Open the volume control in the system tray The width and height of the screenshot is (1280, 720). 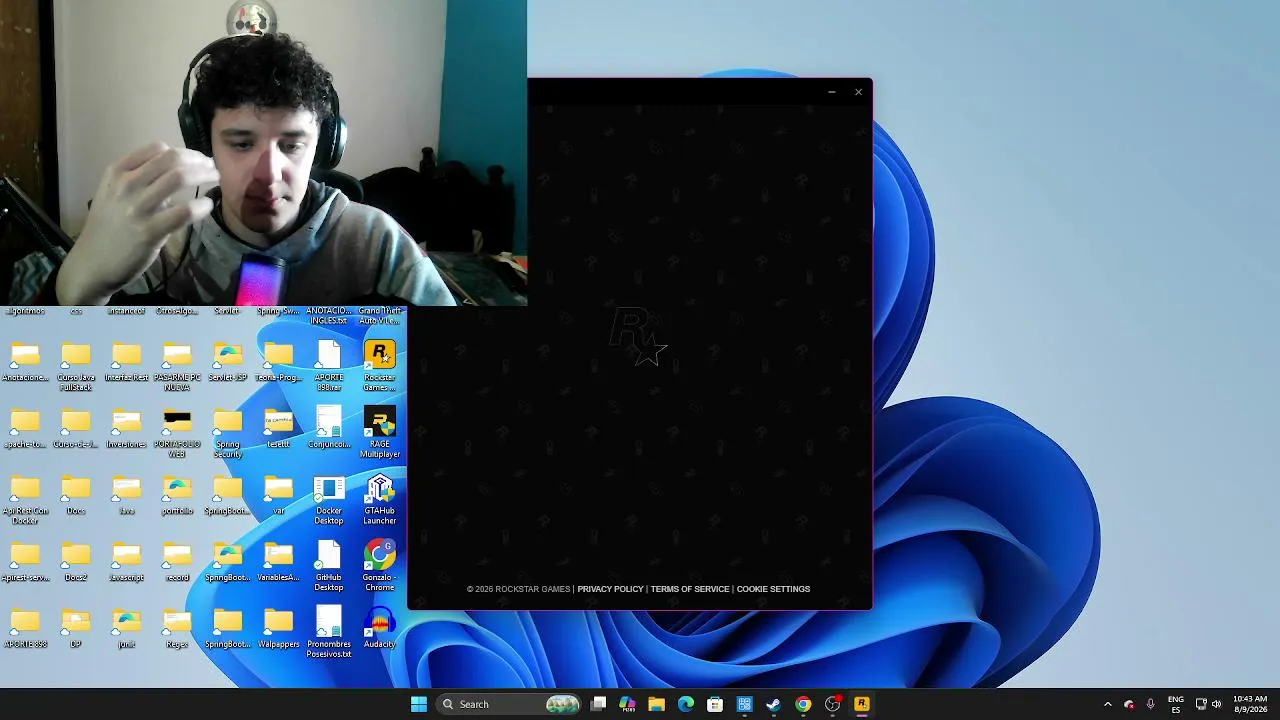[x=1216, y=704]
